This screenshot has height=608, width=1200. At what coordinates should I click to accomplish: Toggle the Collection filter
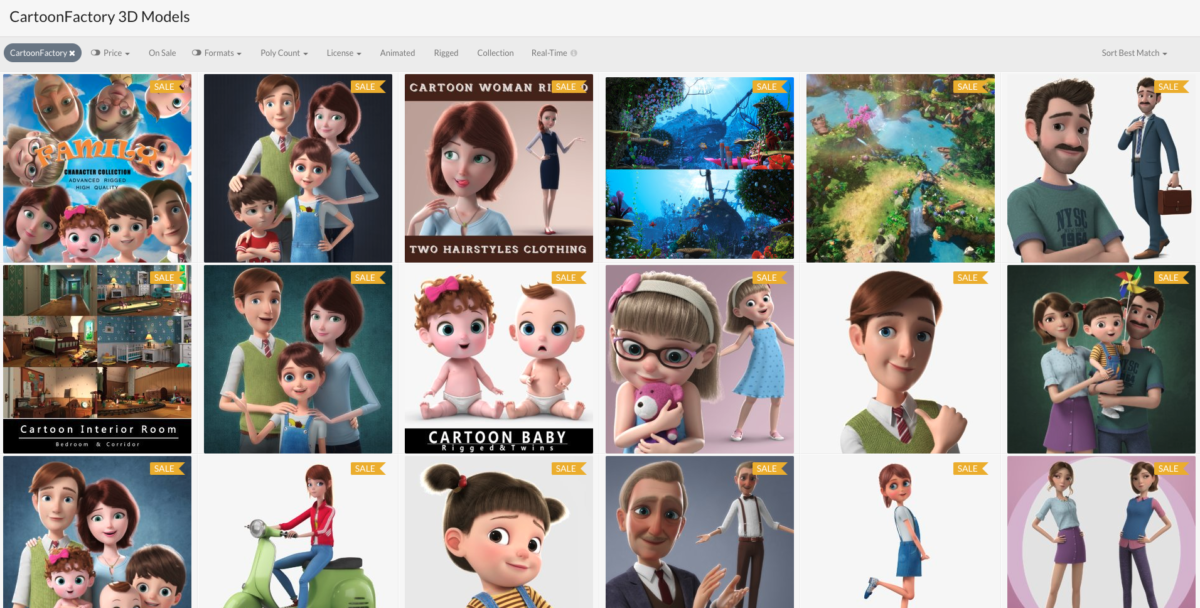click(x=495, y=53)
